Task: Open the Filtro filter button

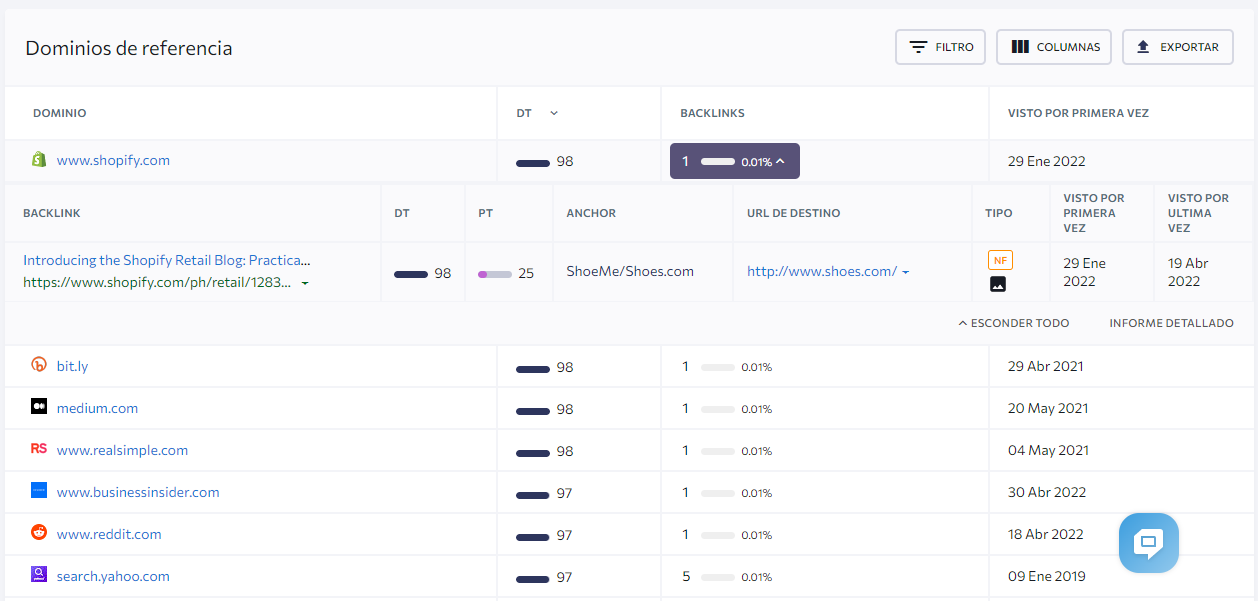Action: pyautogui.click(x=941, y=47)
